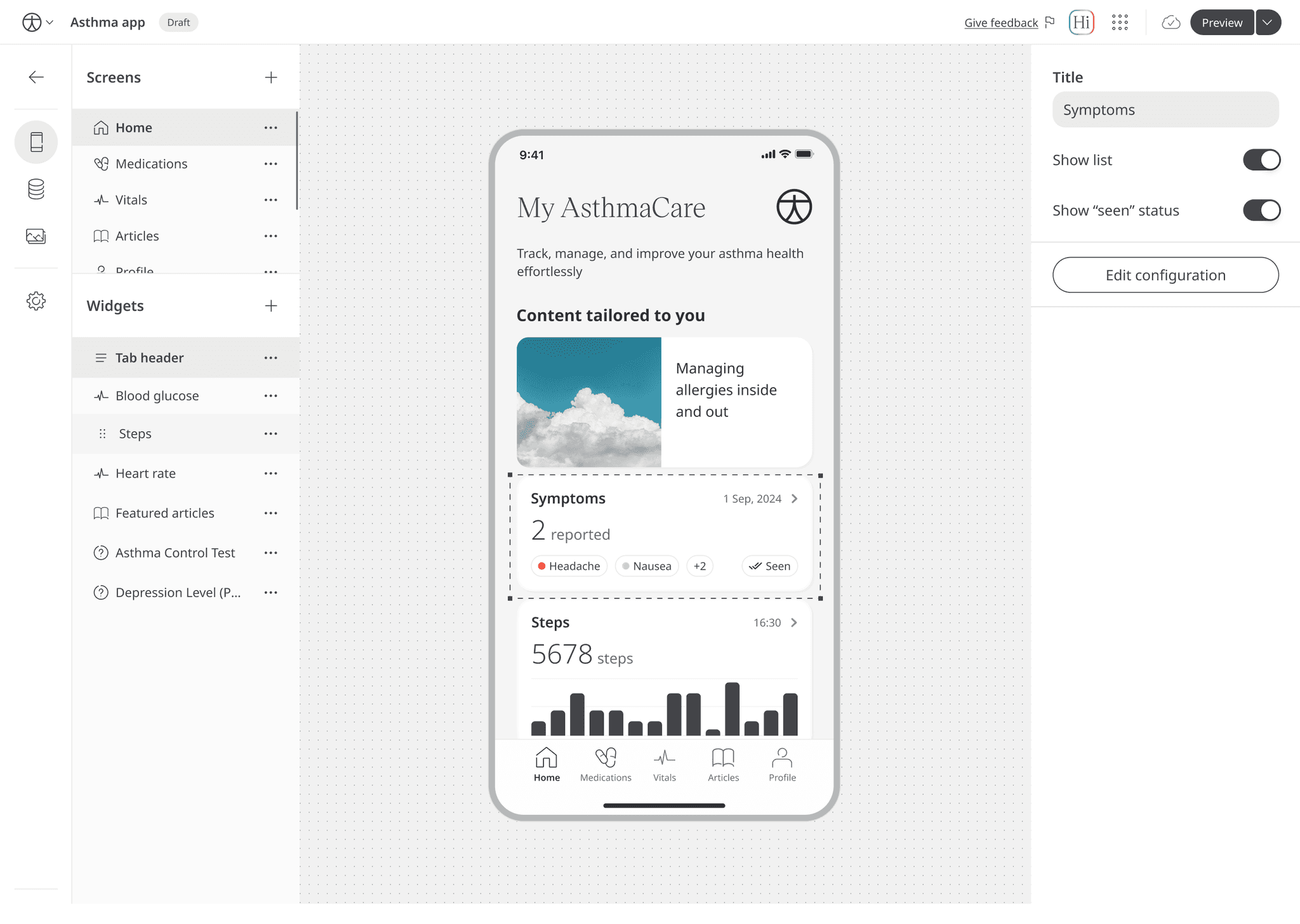Select the Vitals screen in list
This screenshot has height=924, width=1300.
tap(131, 200)
